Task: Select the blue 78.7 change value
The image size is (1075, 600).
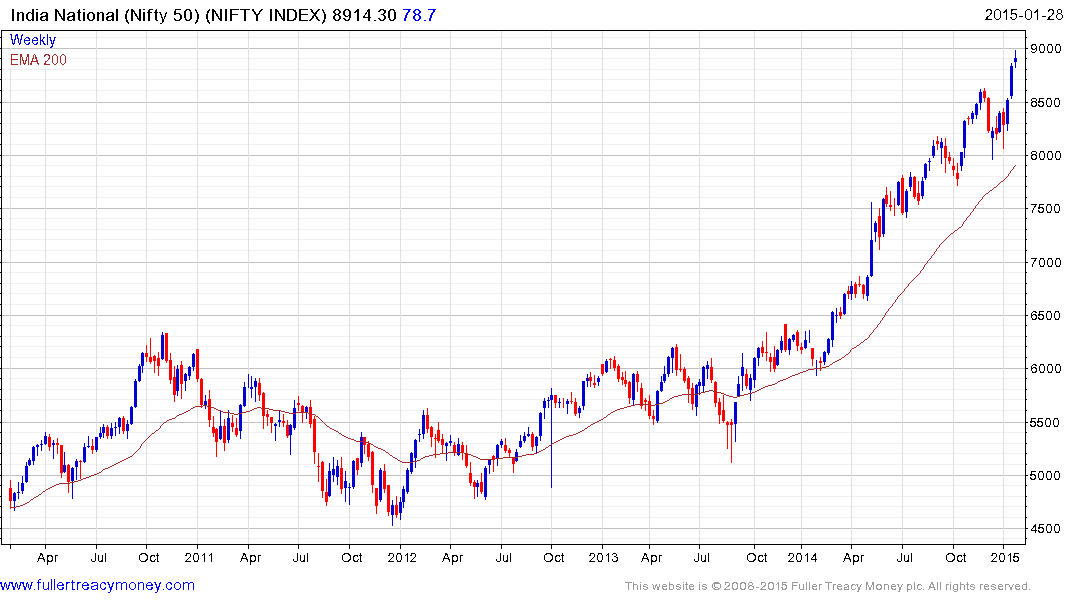Action: pos(419,15)
